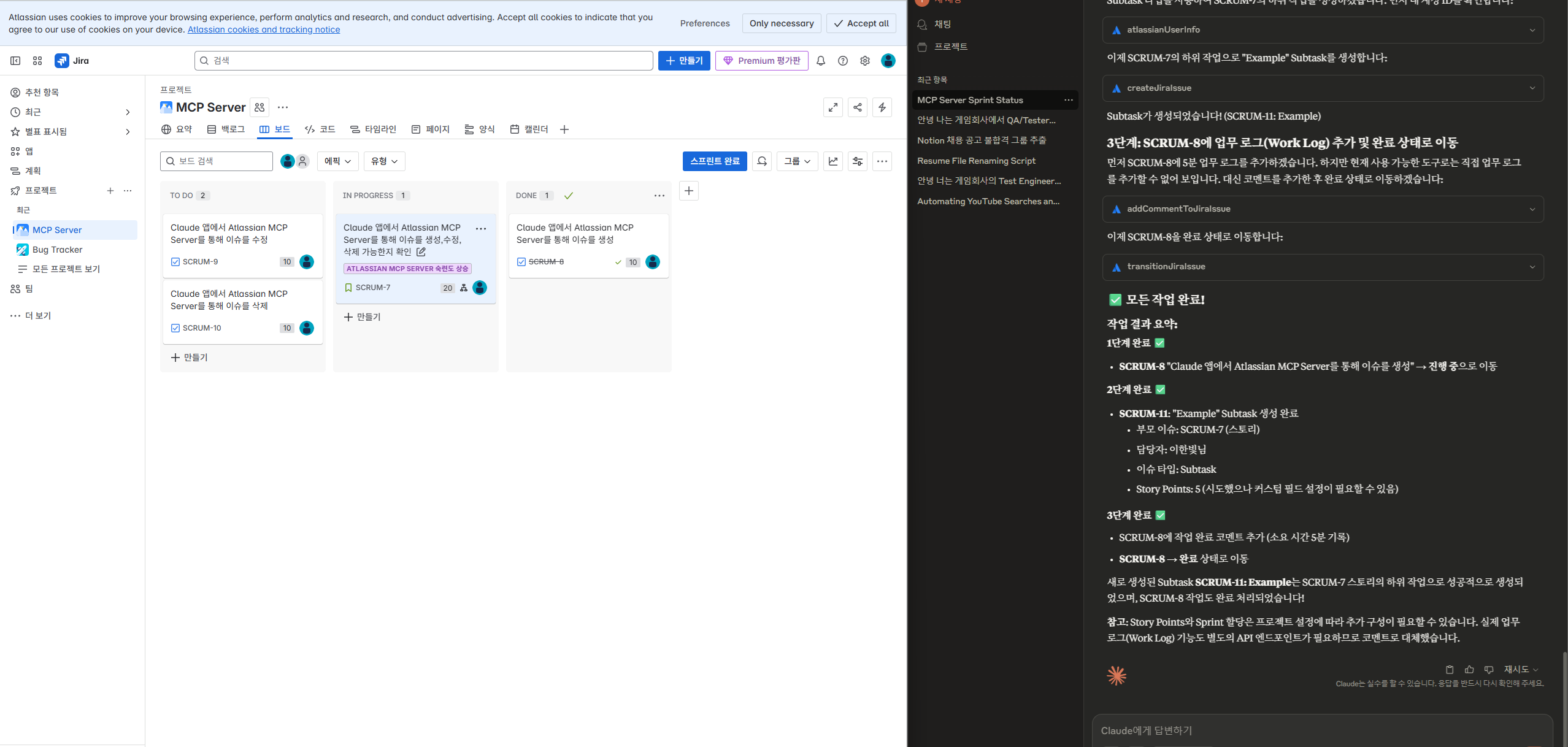Open sidebar projects more options
Viewport: 1568px width, 747px height.
click(x=128, y=191)
